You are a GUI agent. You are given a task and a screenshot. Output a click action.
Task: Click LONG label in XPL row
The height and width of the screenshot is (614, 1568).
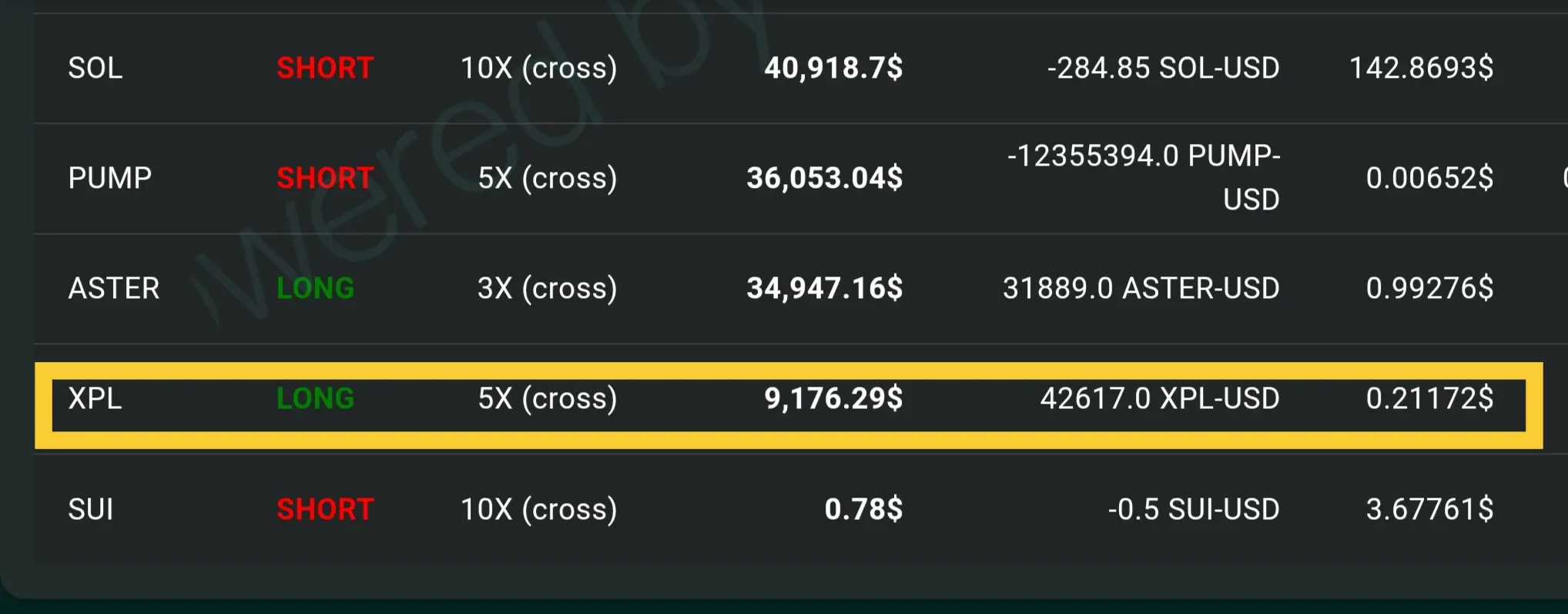pyautogui.click(x=316, y=398)
